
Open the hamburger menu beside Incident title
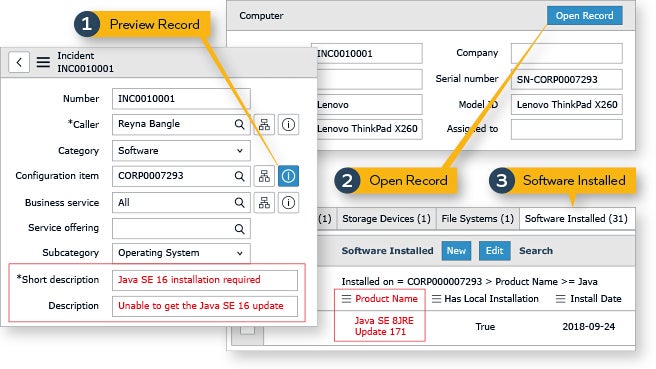tap(43, 62)
